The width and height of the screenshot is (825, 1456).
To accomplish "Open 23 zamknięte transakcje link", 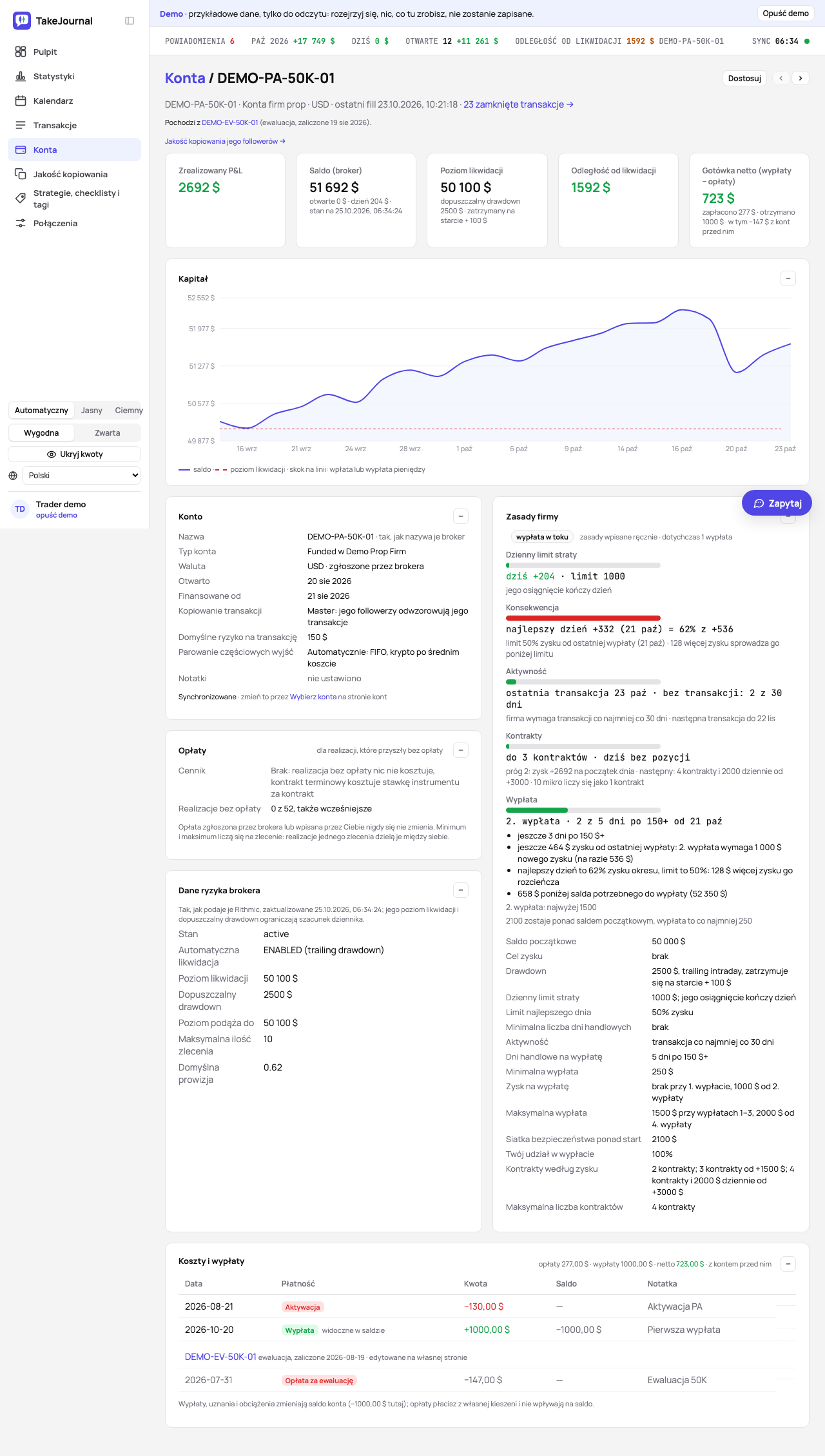I will click(518, 104).
